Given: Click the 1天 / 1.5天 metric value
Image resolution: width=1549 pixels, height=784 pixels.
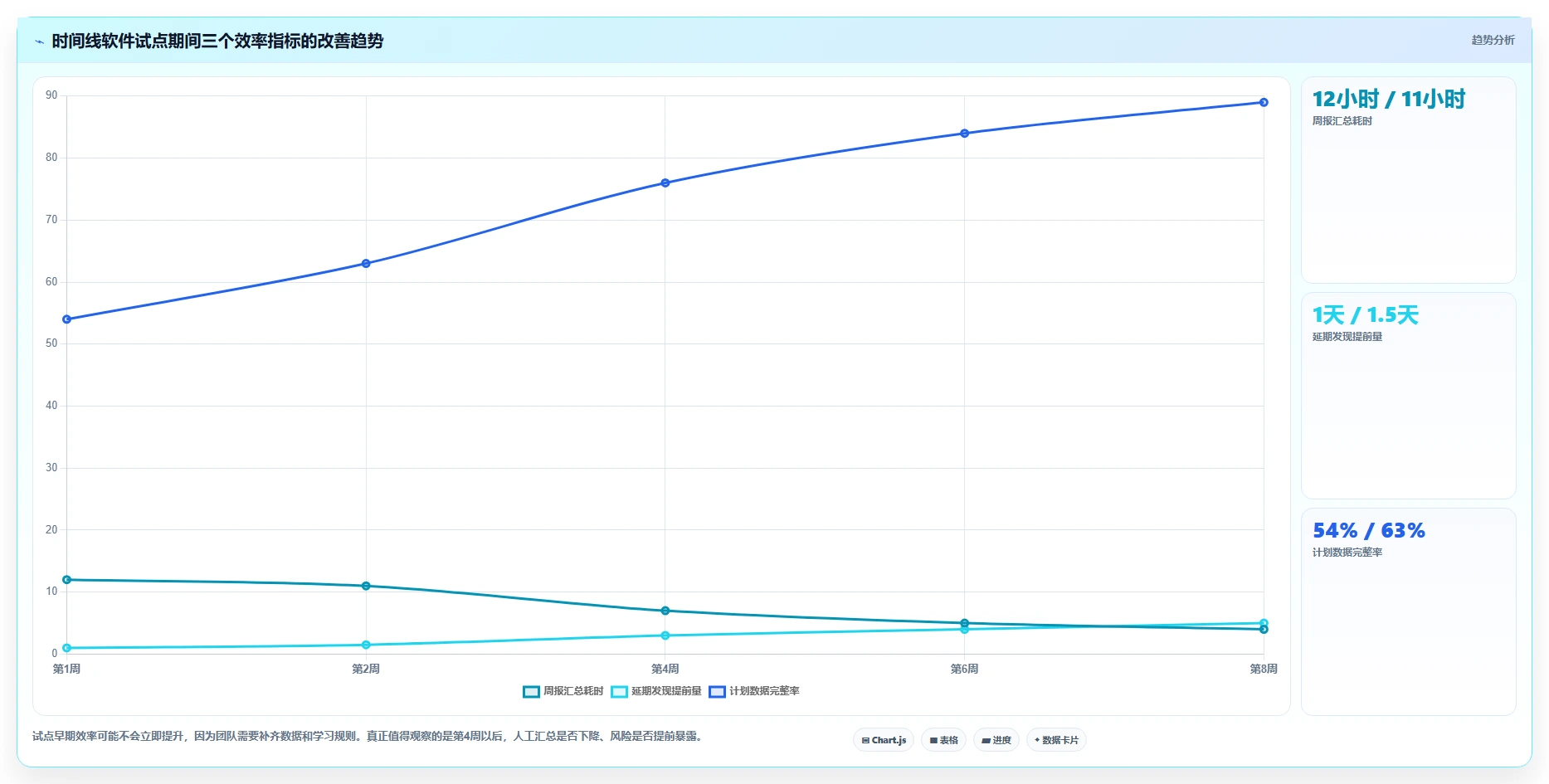Looking at the screenshot, I should coord(1366,315).
